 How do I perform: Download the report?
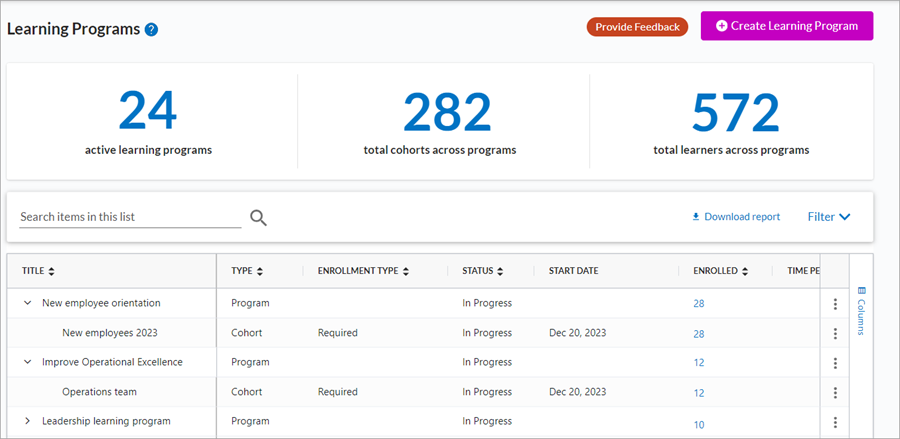(736, 216)
